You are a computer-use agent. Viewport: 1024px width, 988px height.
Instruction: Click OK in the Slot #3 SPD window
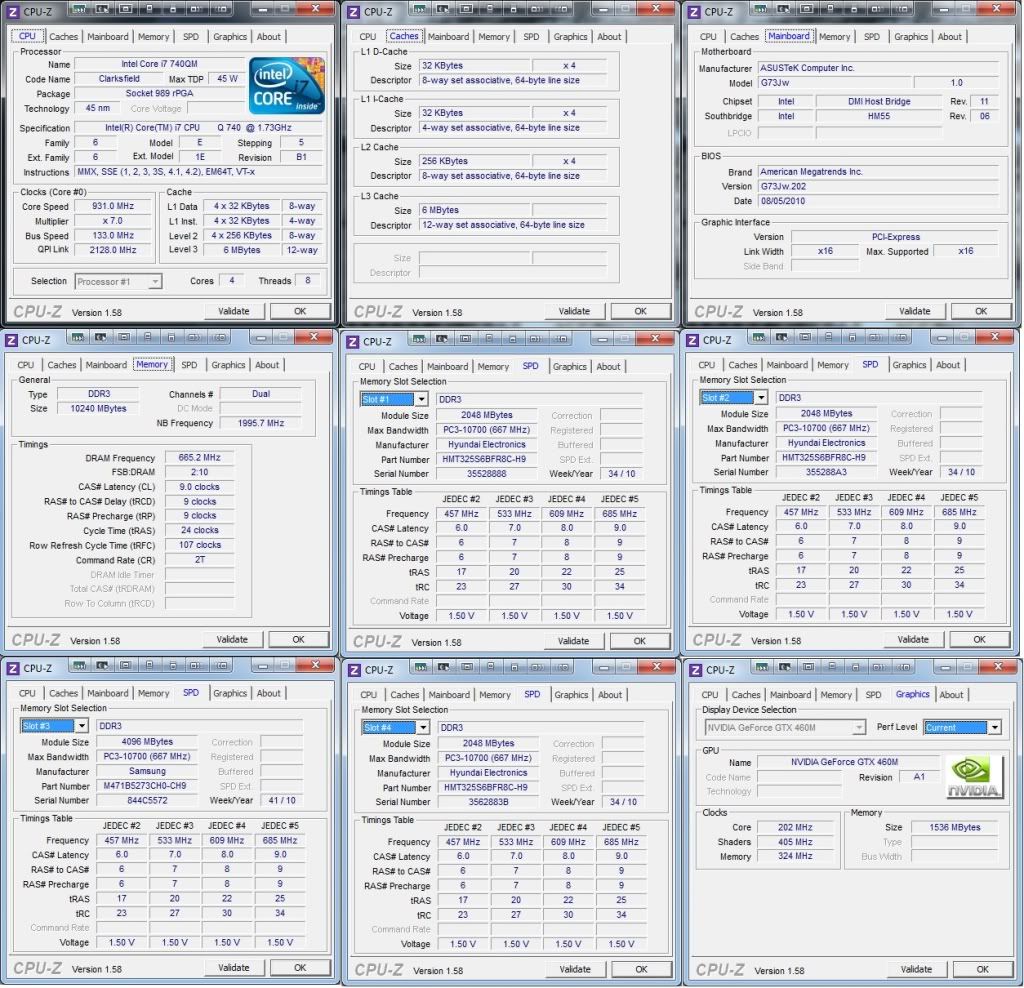tap(300, 967)
